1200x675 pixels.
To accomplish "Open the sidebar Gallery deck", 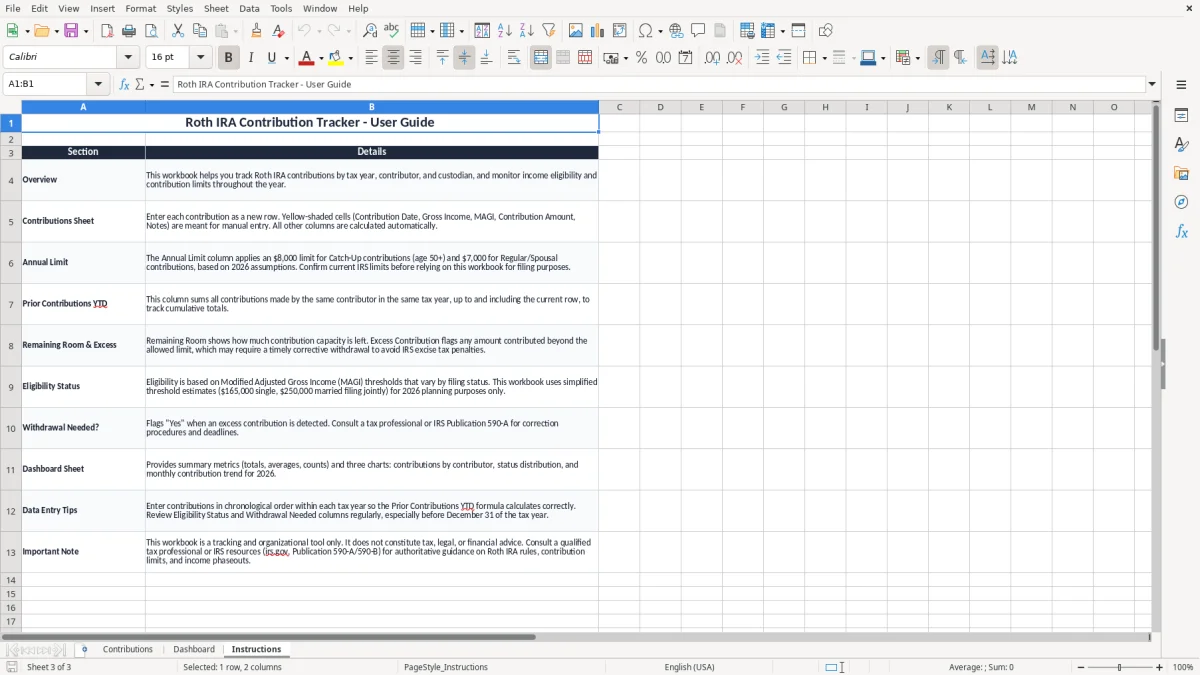I will pyautogui.click(x=1181, y=174).
